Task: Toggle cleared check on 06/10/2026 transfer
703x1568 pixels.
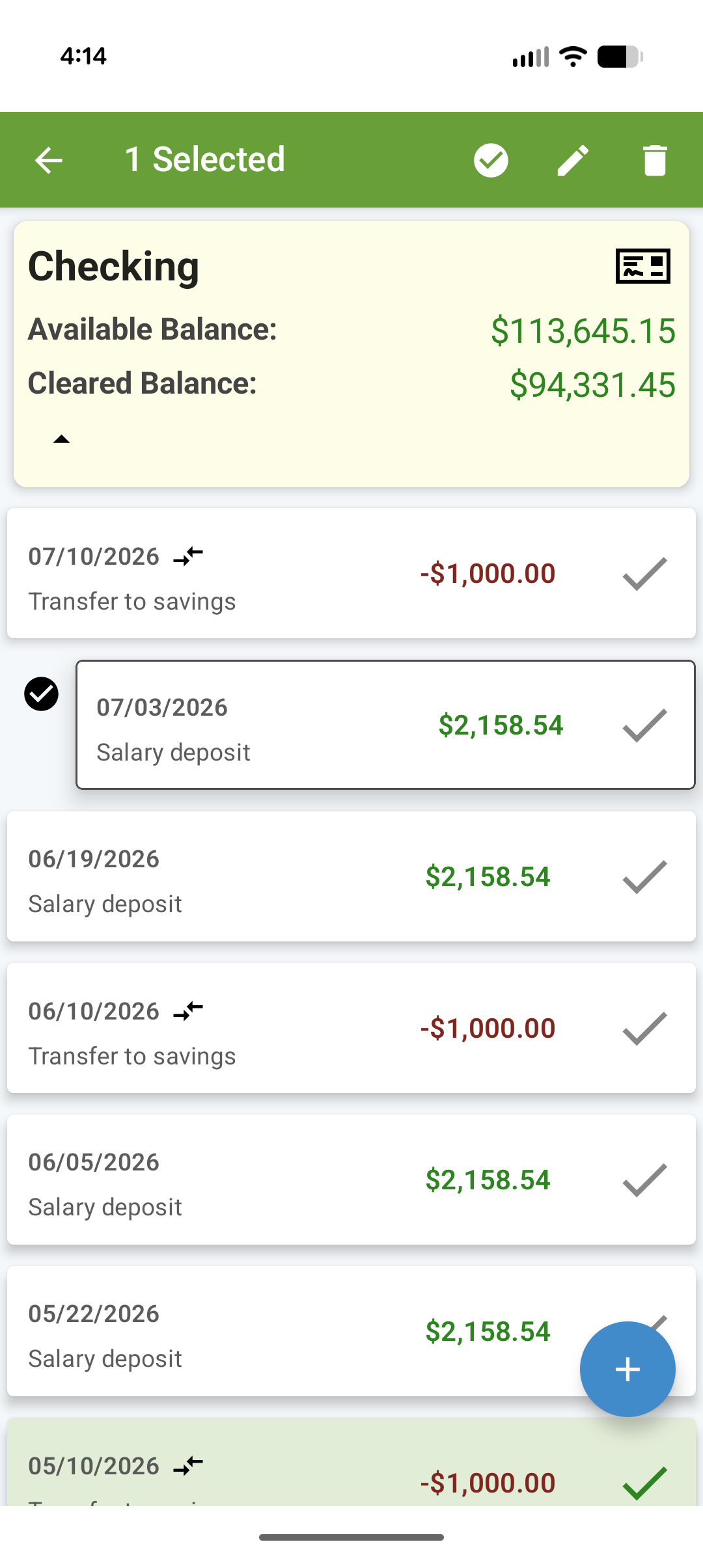Action: [644, 1028]
